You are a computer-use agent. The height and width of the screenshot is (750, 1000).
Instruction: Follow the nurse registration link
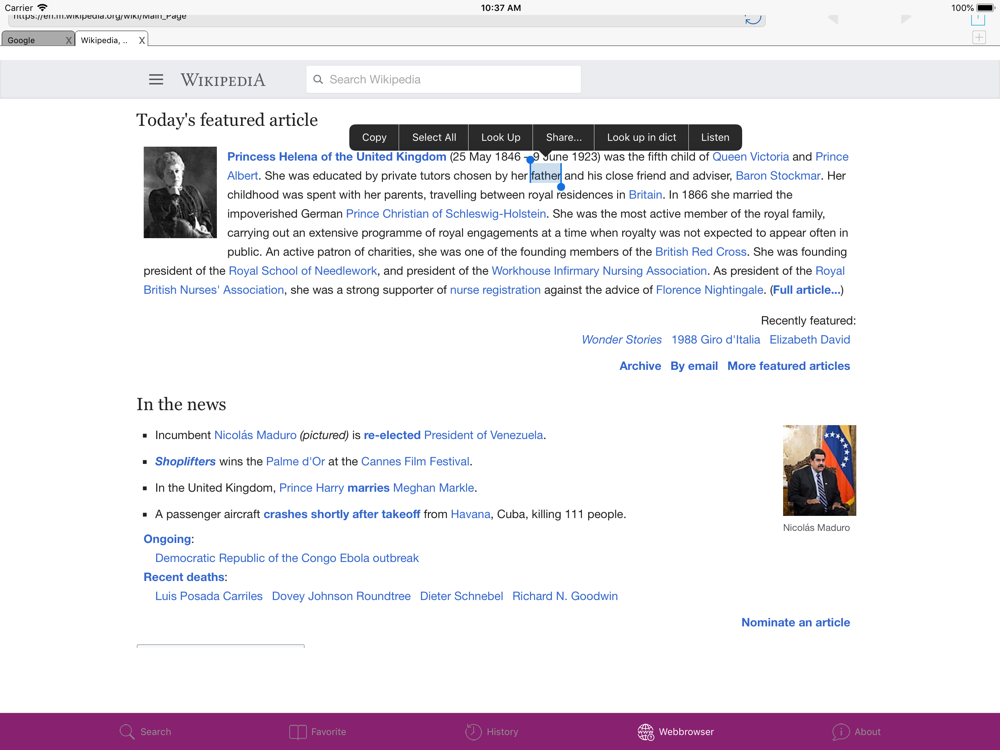496,290
